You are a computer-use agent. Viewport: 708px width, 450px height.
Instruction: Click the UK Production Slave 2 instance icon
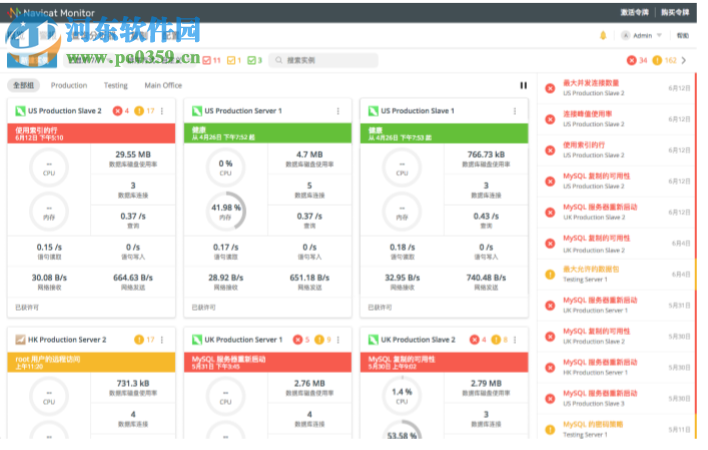[373, 340]
